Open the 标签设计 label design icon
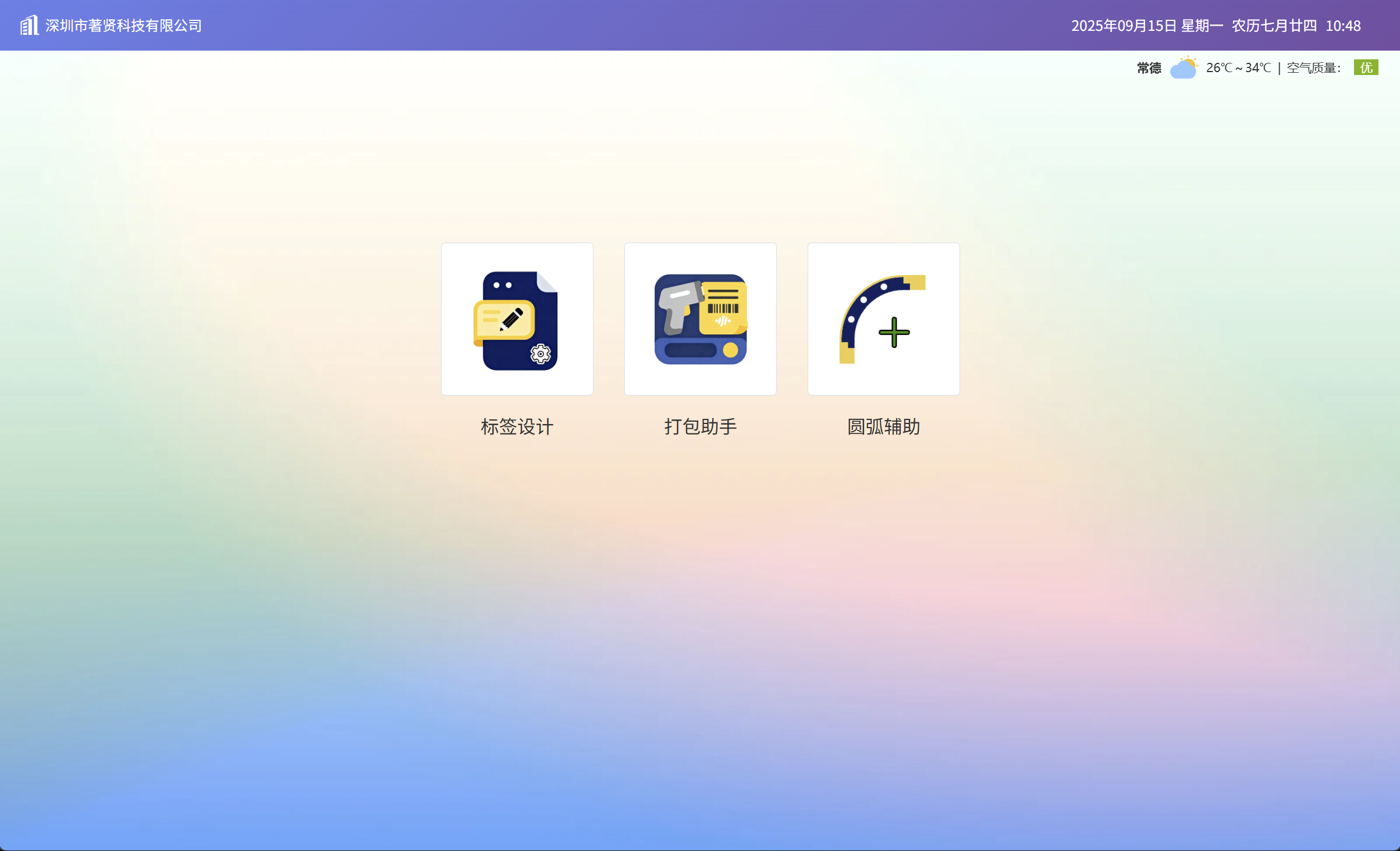 click(517, 319)
